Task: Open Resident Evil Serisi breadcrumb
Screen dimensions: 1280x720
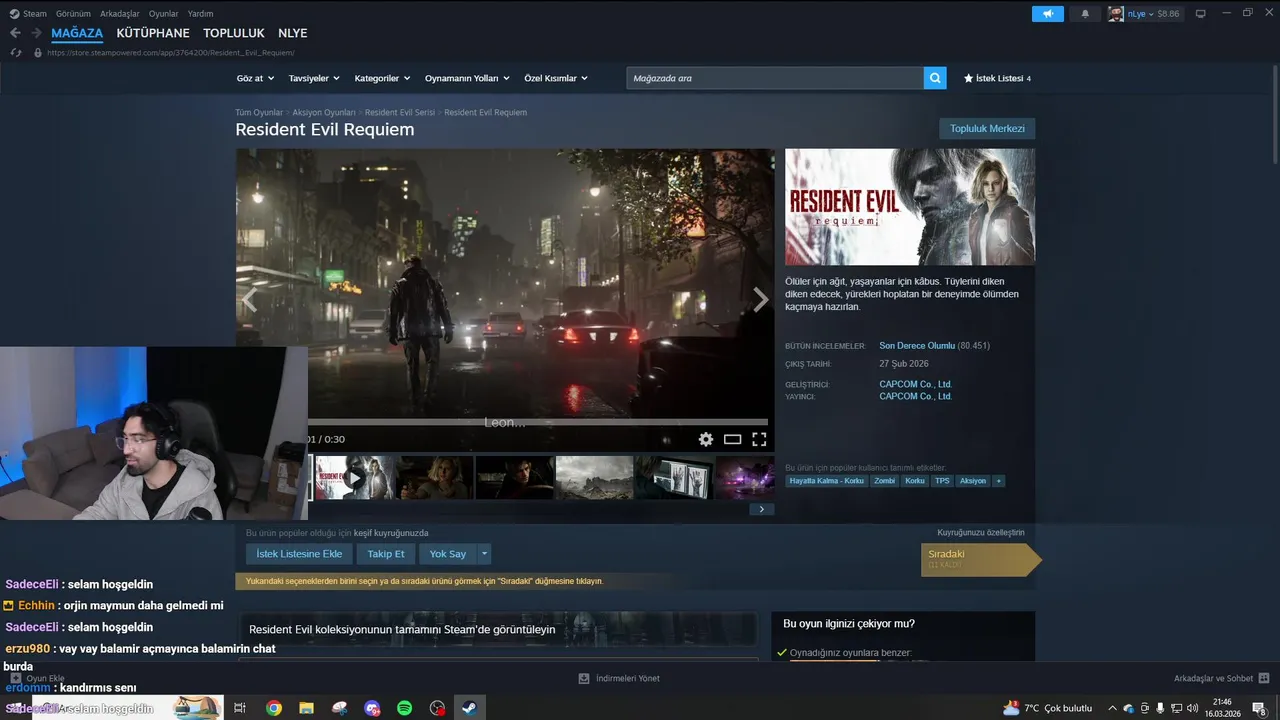Action: point(400,113)
